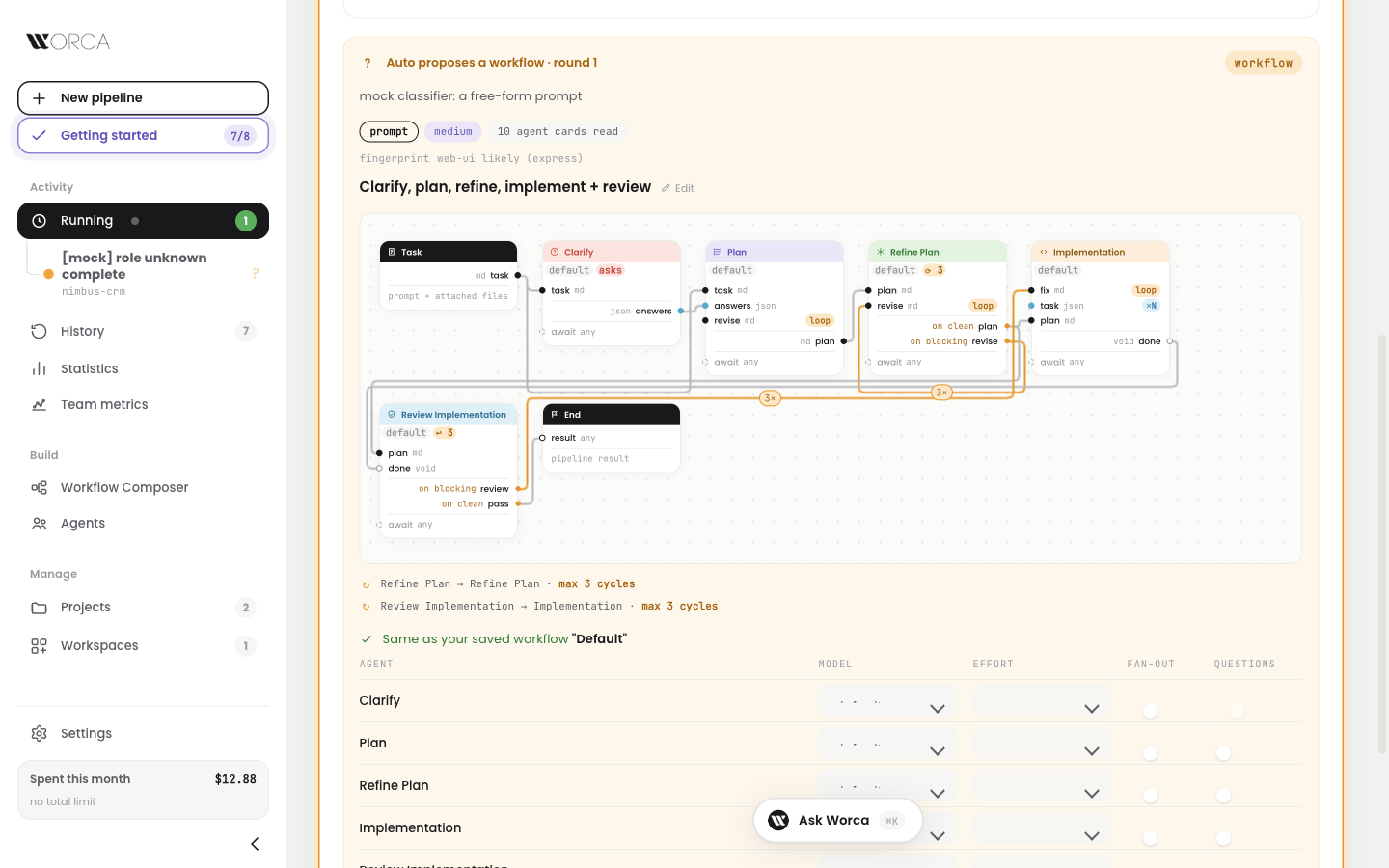
Task: Go to History in sidebar
Action: tap(143, 332)
